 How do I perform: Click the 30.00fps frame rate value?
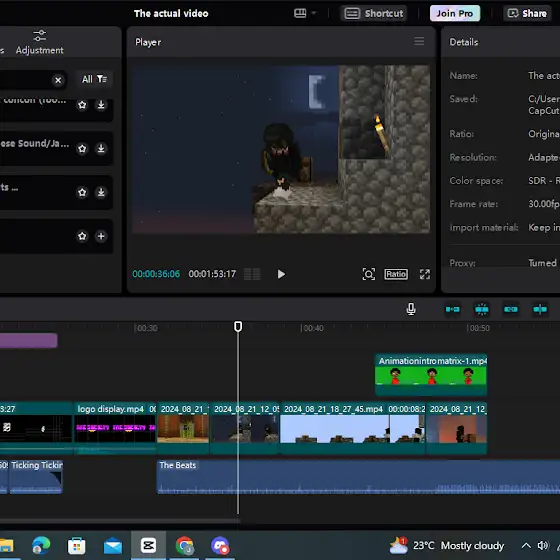[544, 204]
